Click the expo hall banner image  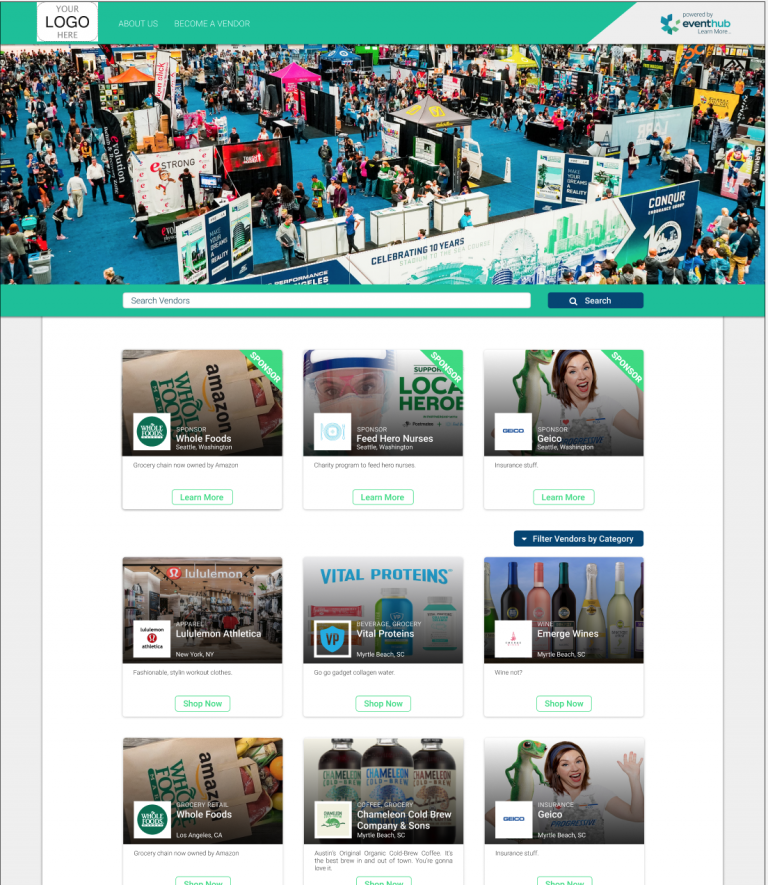(383, 164)
